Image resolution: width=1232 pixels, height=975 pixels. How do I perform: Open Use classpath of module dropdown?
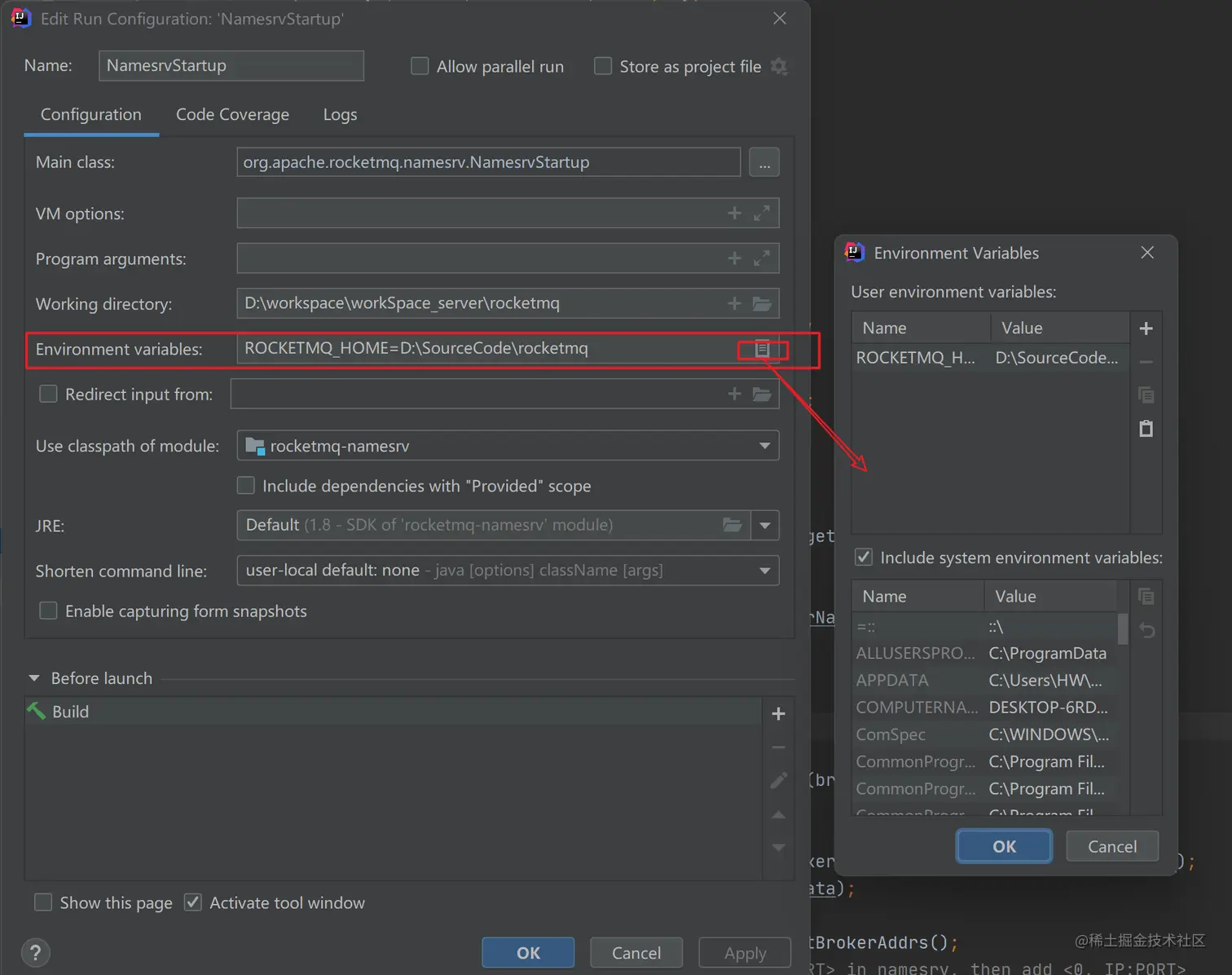point(508,446)
